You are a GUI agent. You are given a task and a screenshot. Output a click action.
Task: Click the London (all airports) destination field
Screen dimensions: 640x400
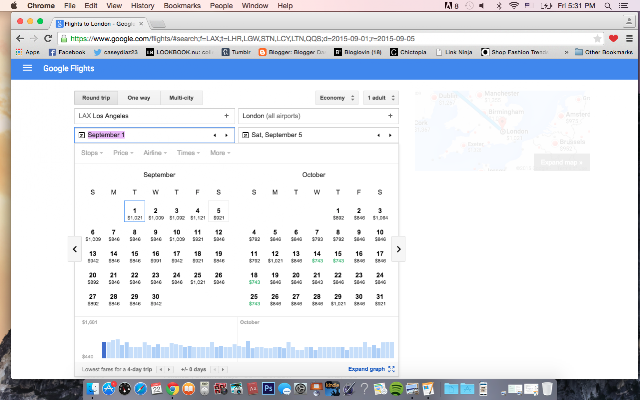point(318,116)
